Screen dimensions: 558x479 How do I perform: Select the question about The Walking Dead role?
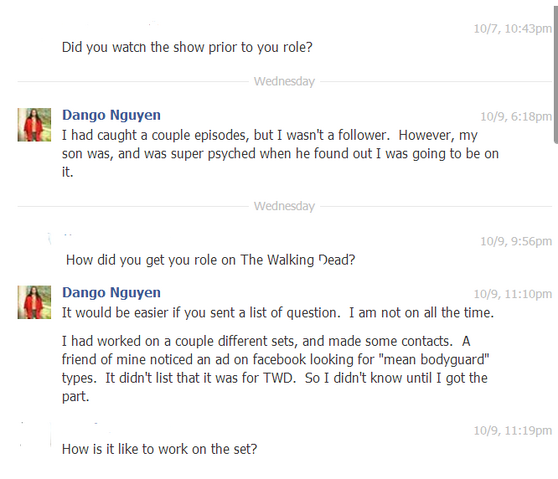[x=211, y=260]
